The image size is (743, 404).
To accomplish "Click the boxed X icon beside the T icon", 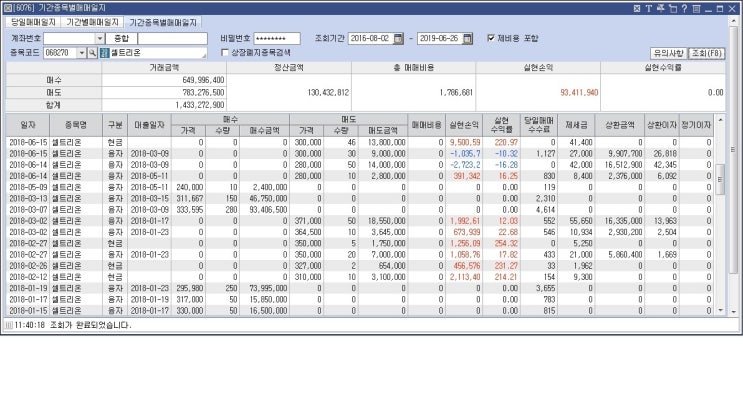I will pyautogui.click(x=637, y=9).
